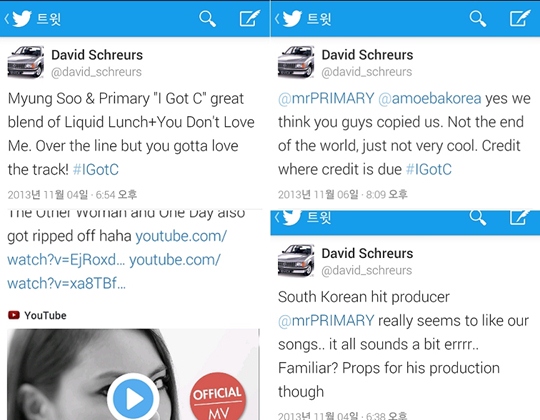The height and width of the screenshot is (420, 540).
Task: Tap search icon in top-right tweet header
Action: [478, 19]
